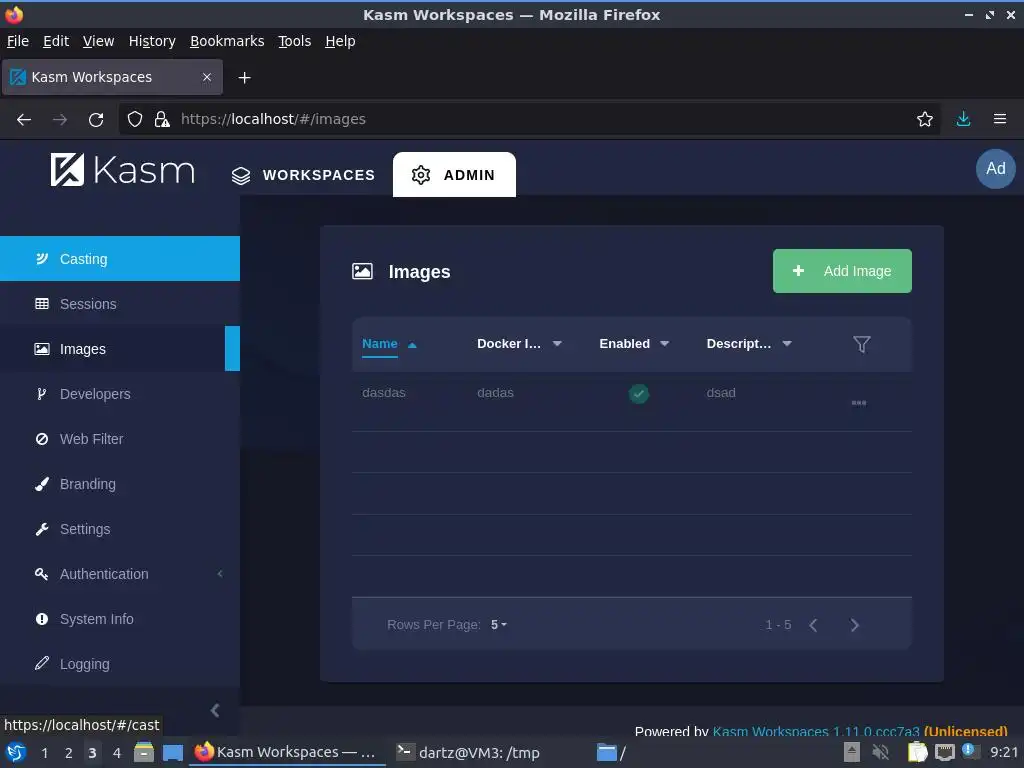
Task: Click the dasdas image name
Action: 384,392
